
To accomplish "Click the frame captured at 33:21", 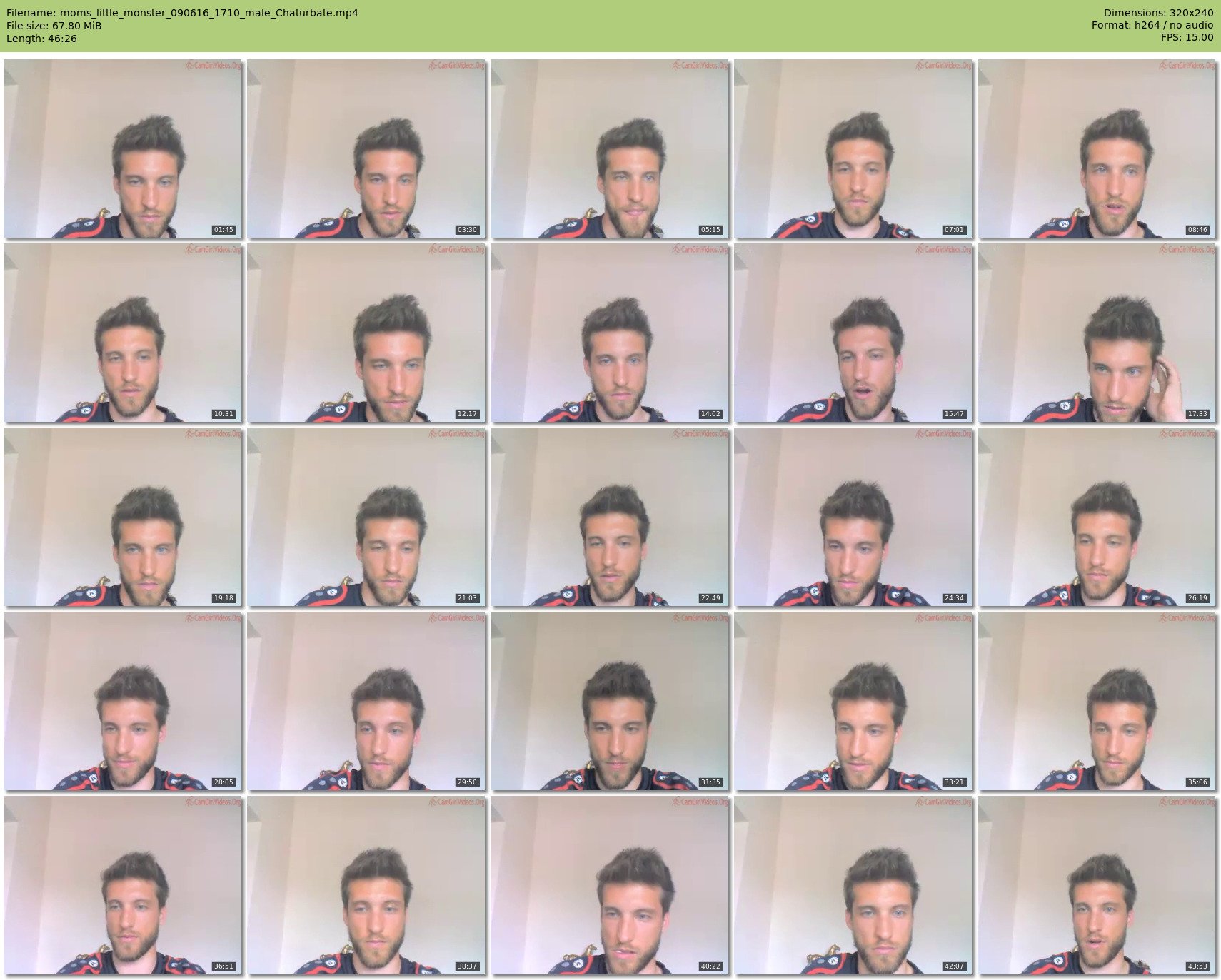I will (853, 701).
